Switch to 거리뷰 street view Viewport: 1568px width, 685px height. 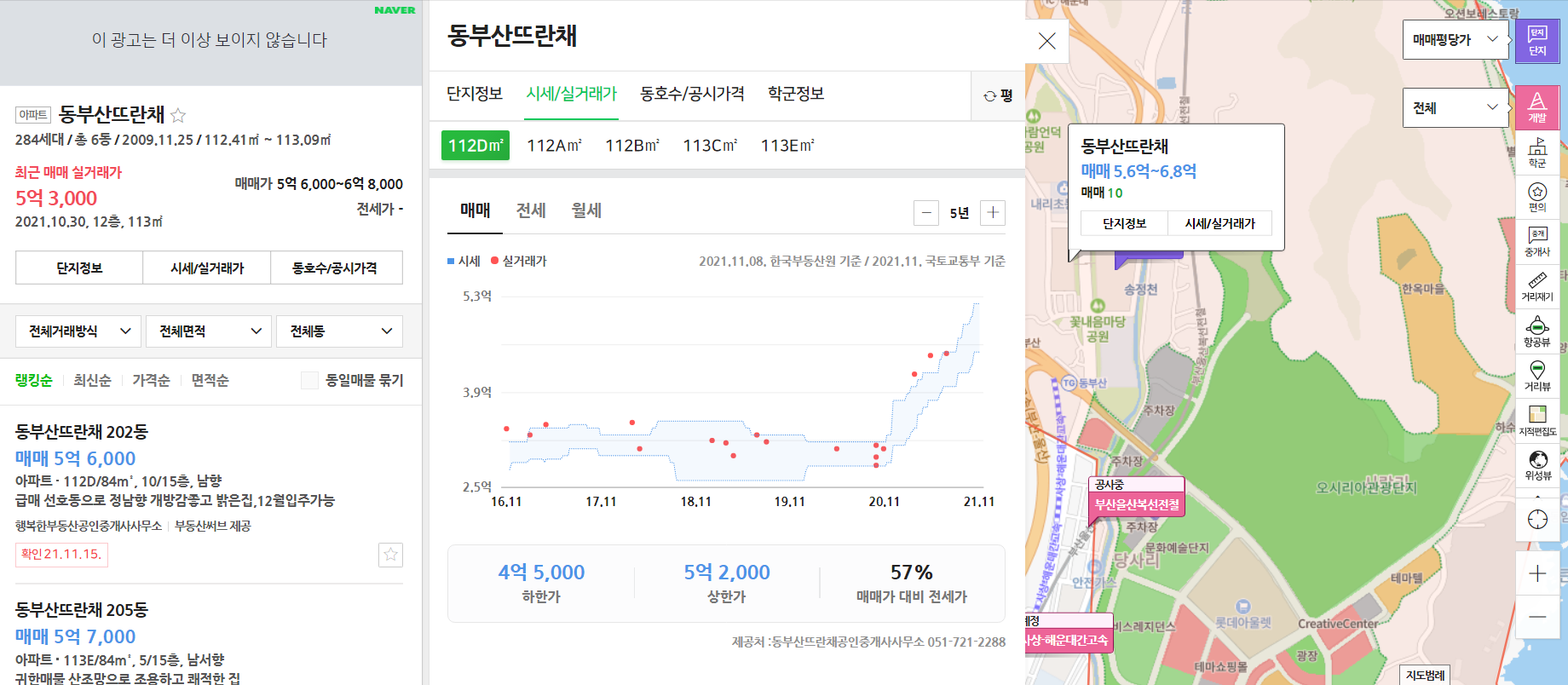pyautogui.click(x=1537, y=376)
